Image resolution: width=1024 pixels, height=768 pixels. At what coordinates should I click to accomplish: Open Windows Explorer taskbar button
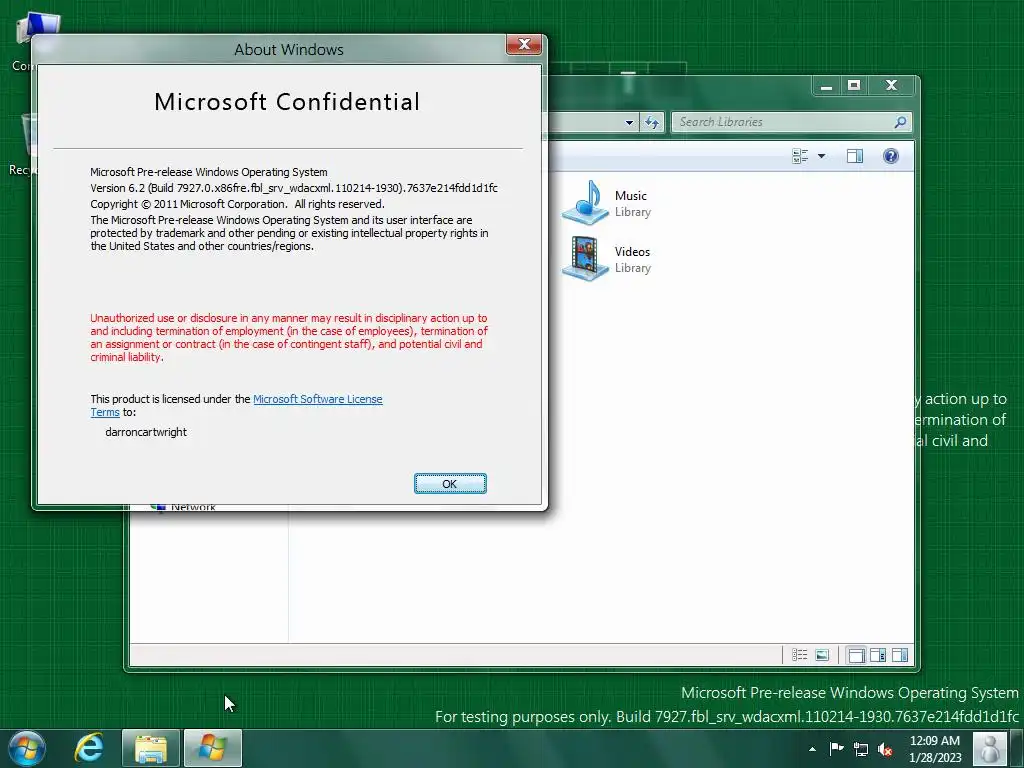151,748
